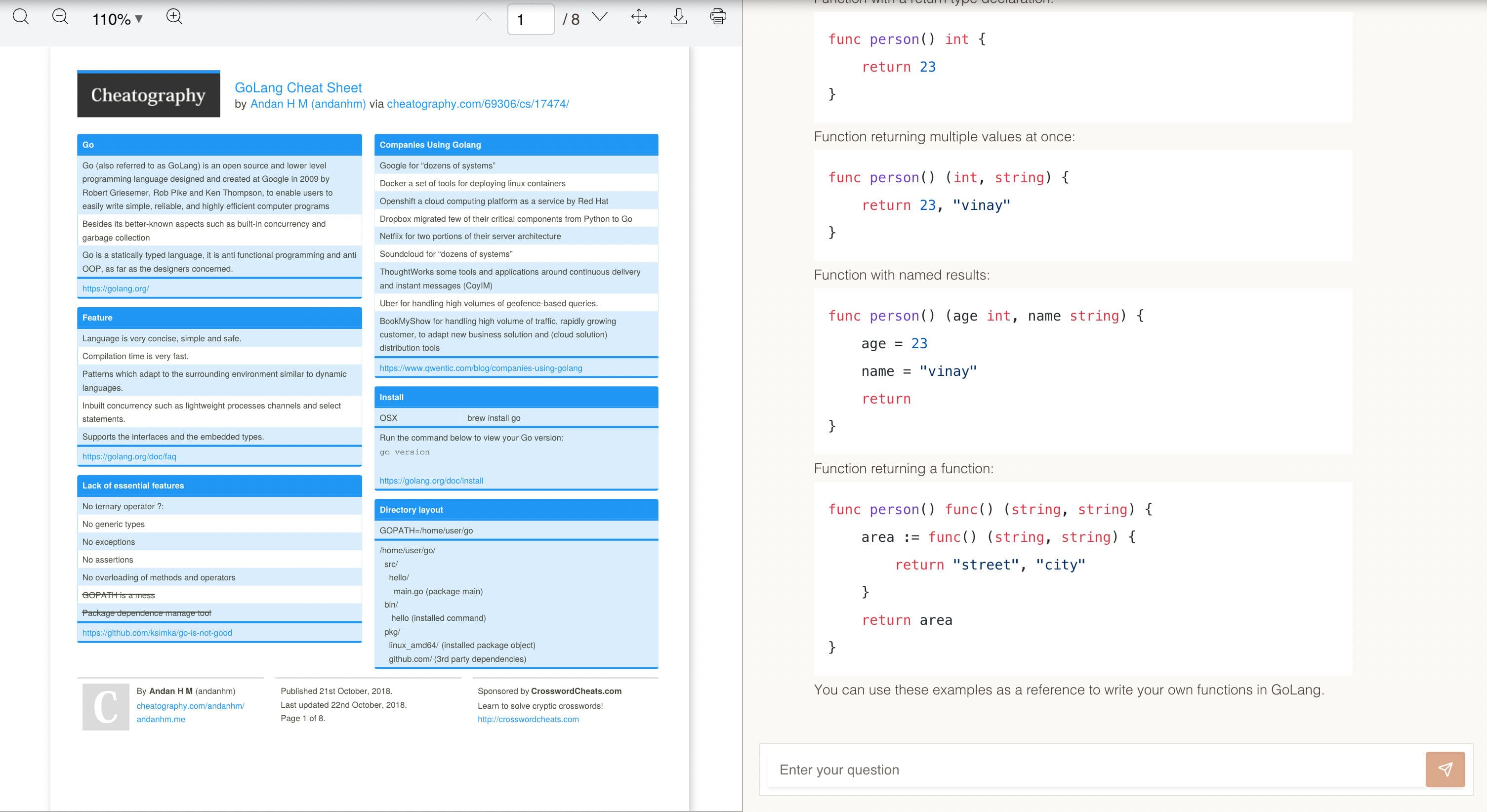Screen dimensions: 1487x812
Task: Click 'Companies Using Golang' header
Action: 516,145
